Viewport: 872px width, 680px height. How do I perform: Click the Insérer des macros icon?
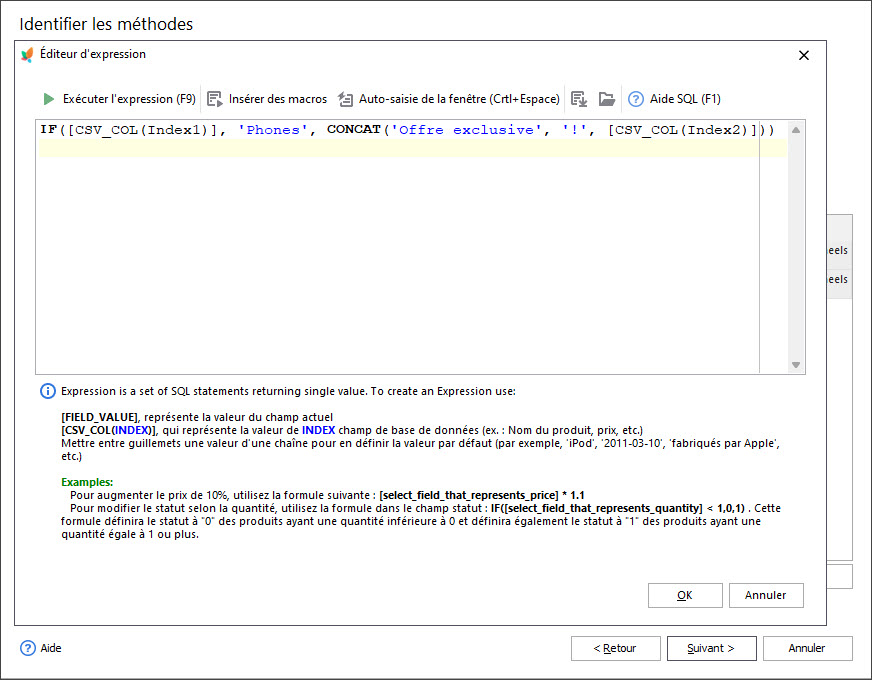(x=215, y=99)
